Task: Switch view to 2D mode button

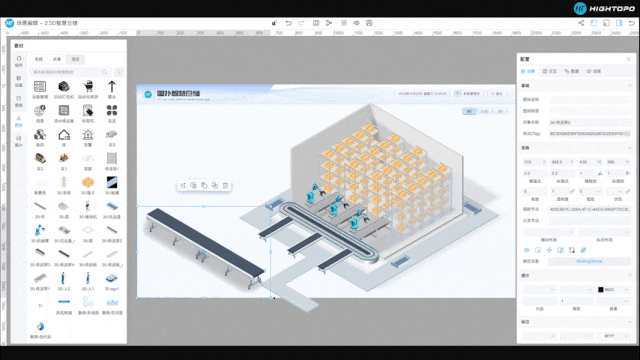Action: [x=469, y=111]
